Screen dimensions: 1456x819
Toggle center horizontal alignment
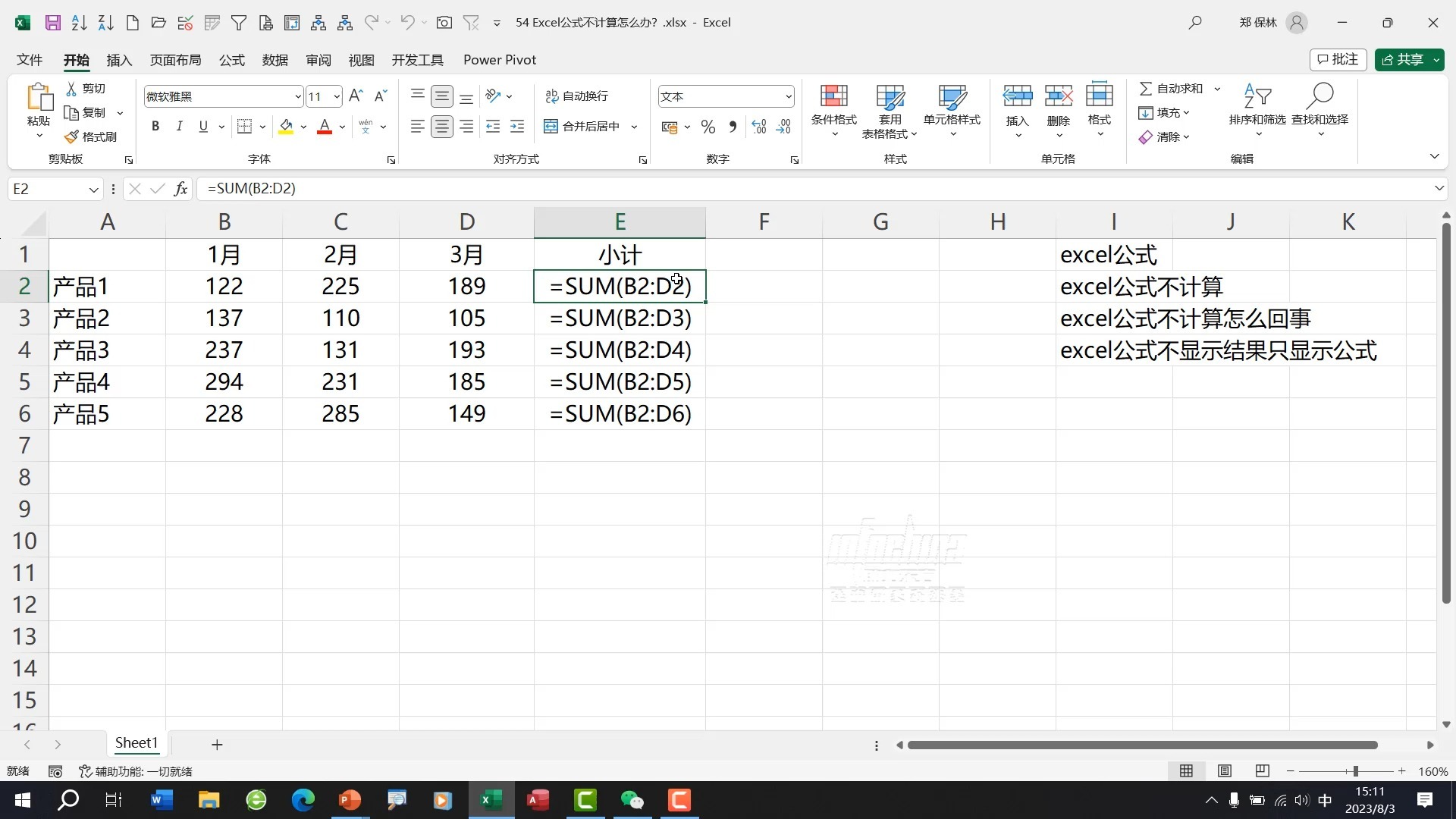point(442,127)
